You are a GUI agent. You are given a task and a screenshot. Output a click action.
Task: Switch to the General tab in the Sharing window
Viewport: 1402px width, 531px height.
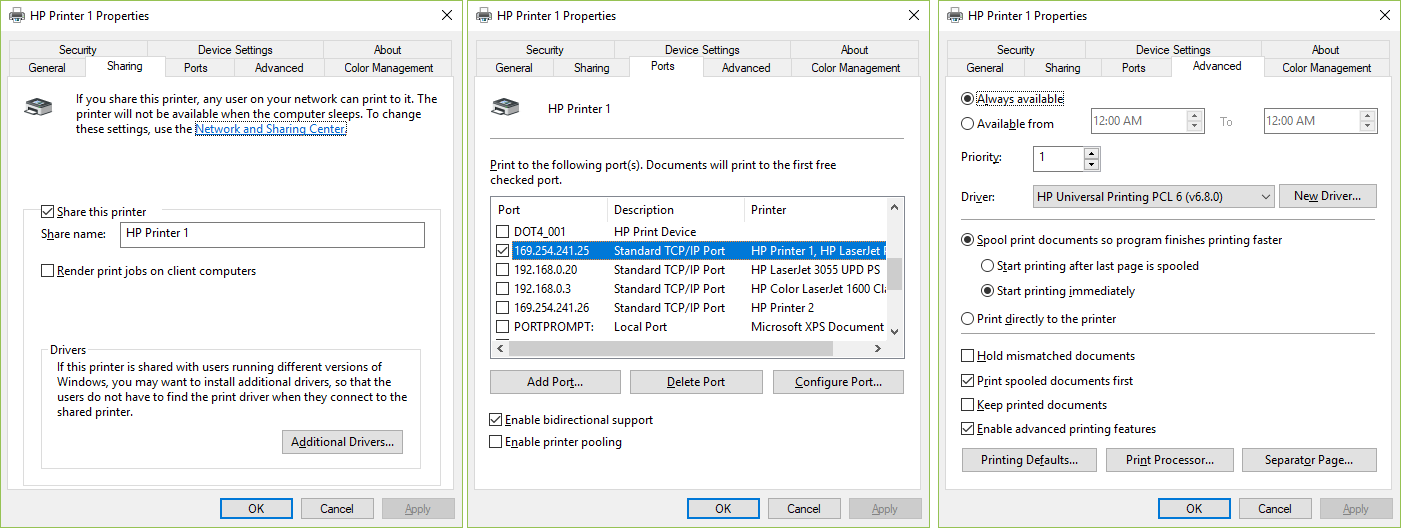(47, 68)
